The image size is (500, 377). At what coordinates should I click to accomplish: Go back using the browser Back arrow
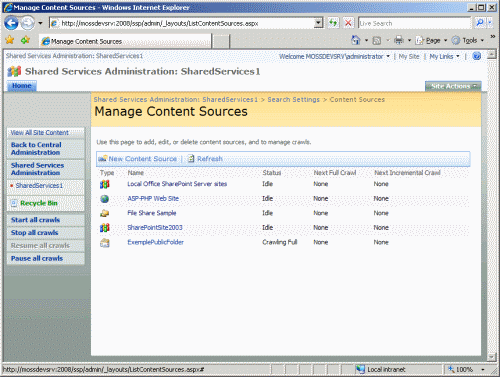click(11, 23)
